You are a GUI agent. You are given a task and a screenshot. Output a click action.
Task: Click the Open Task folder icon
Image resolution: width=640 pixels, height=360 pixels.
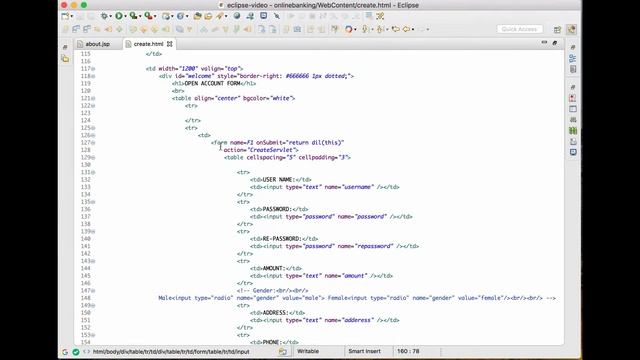208,16
